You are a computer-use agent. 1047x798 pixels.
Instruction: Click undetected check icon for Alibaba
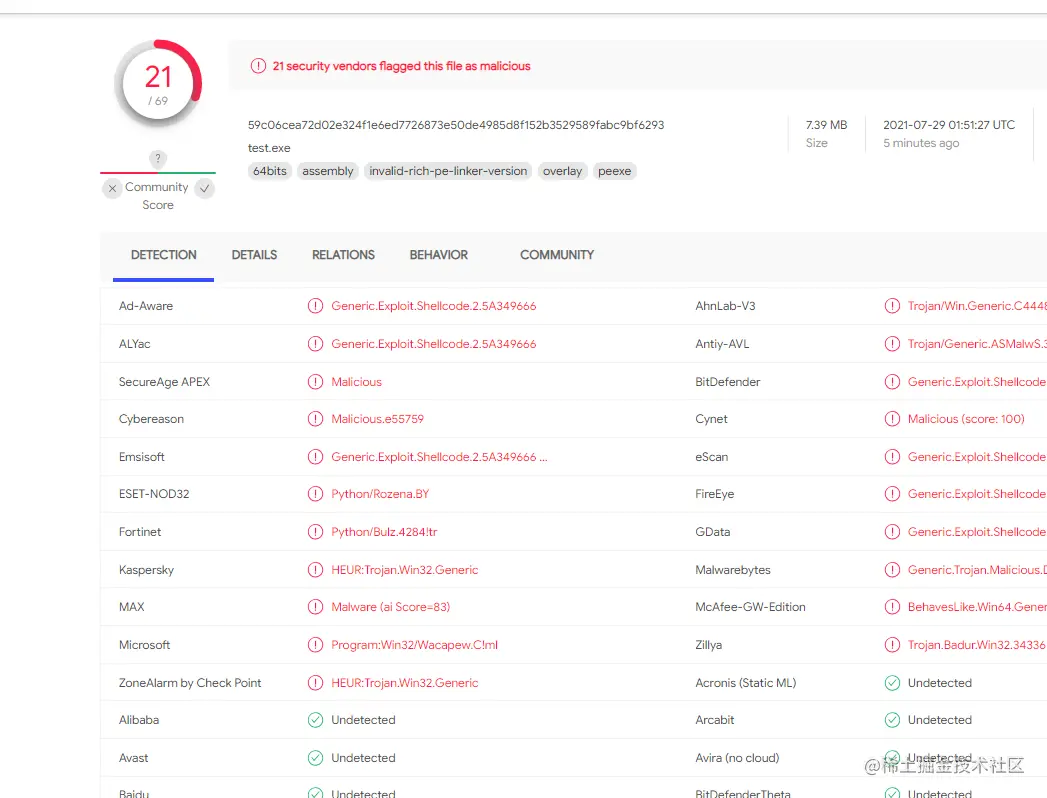pos(315,720)
